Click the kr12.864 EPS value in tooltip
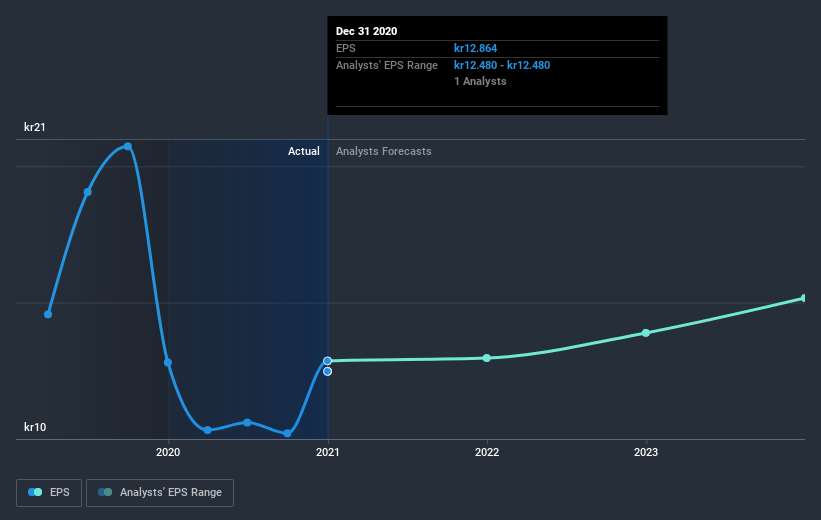Viewport: 821px width, 520px height. pyautogui.click(x=475, y=48)
